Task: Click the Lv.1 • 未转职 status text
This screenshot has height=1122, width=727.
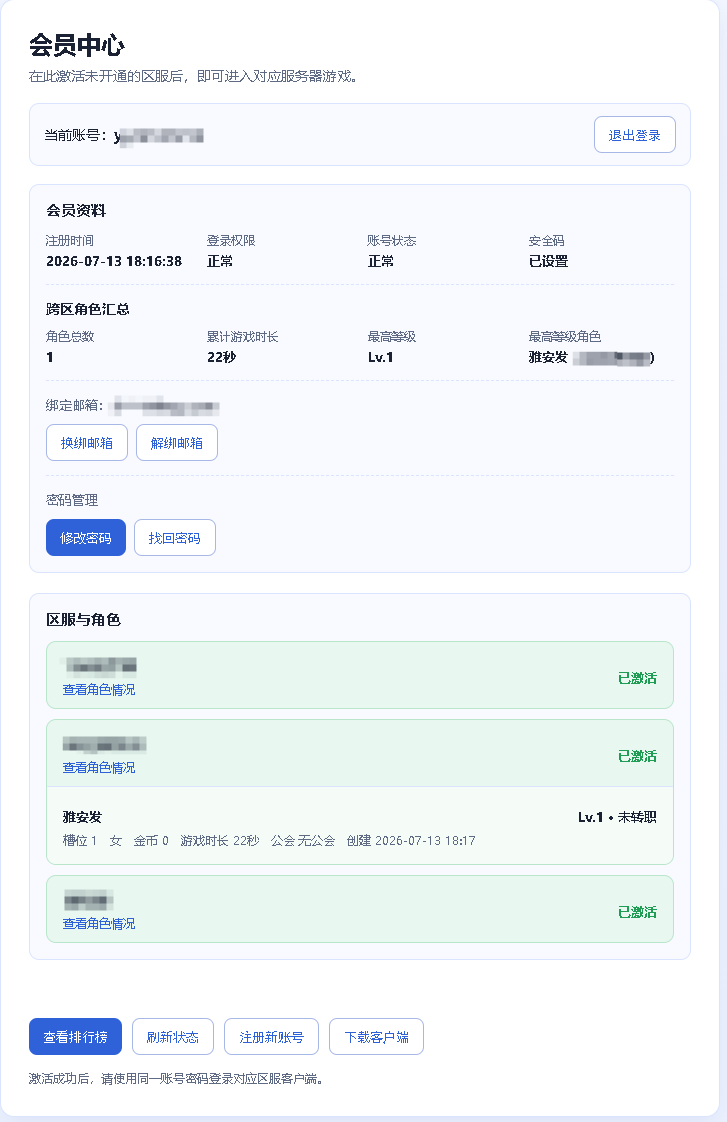Action: 617,816
